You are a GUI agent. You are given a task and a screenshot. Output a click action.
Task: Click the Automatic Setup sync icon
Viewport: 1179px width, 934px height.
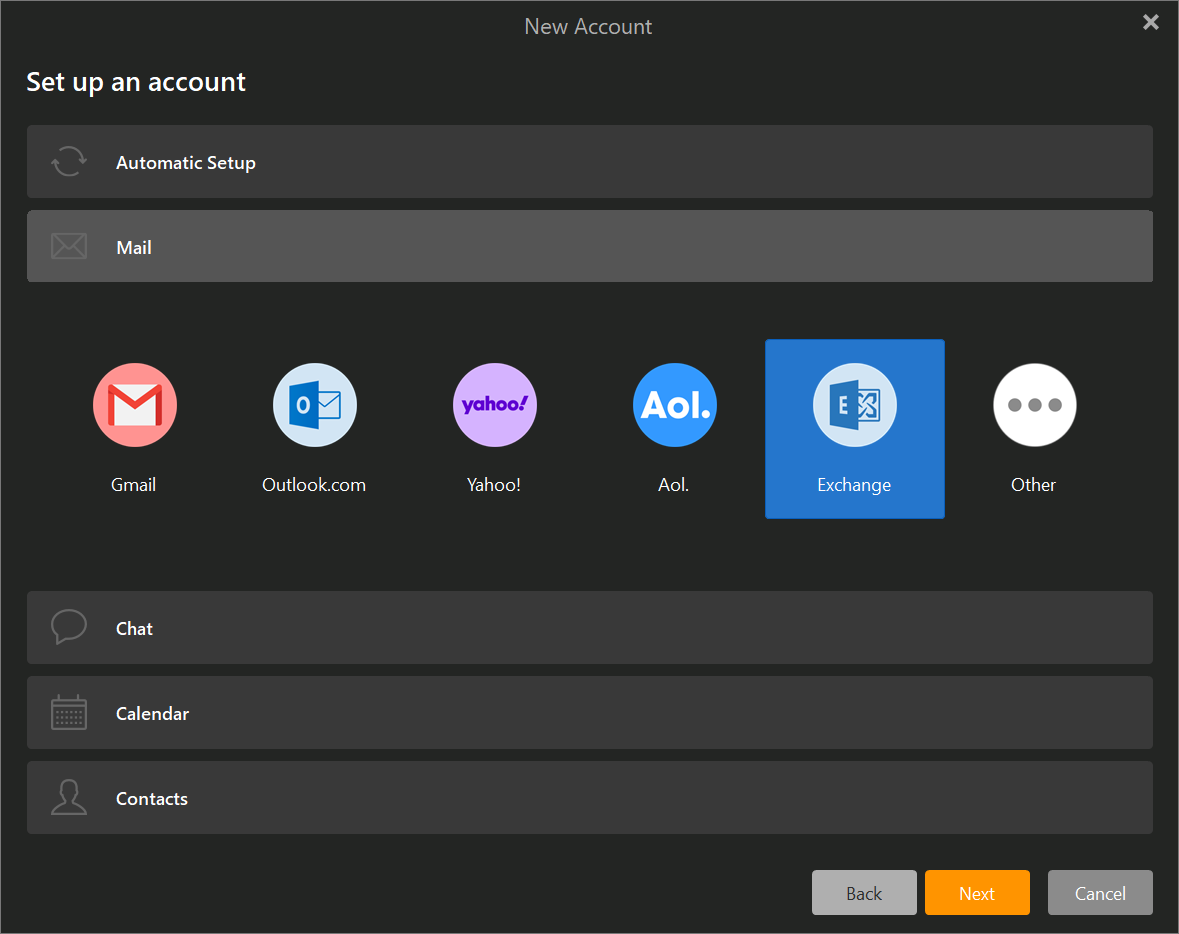click(x=69, y=161)
